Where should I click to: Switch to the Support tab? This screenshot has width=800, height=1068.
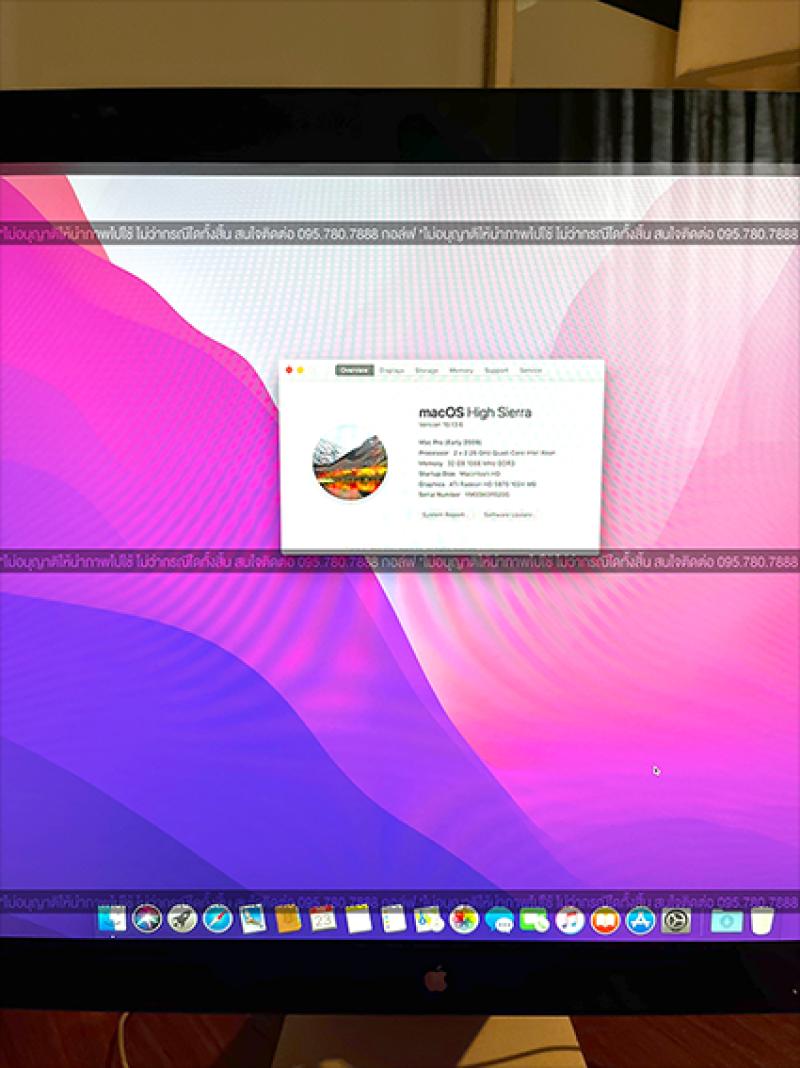pos(496,371)
